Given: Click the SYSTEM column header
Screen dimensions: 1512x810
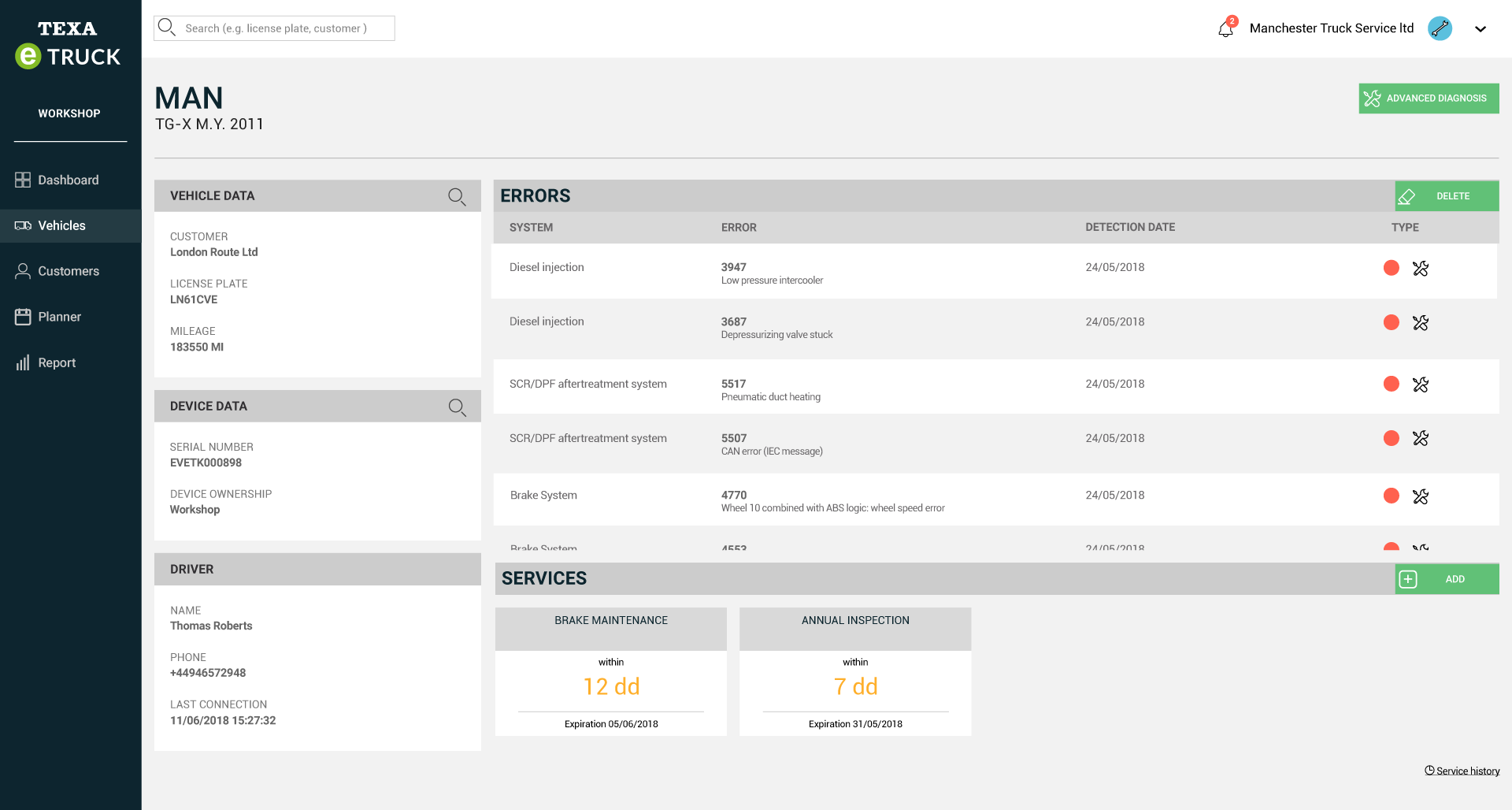Looking at the screenshot, I should point(531,227).
